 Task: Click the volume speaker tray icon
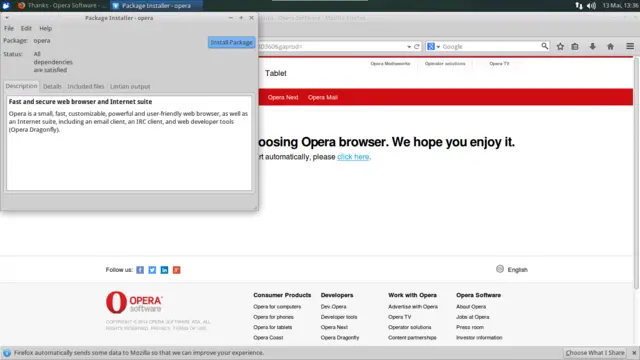(x=591, y=5)
